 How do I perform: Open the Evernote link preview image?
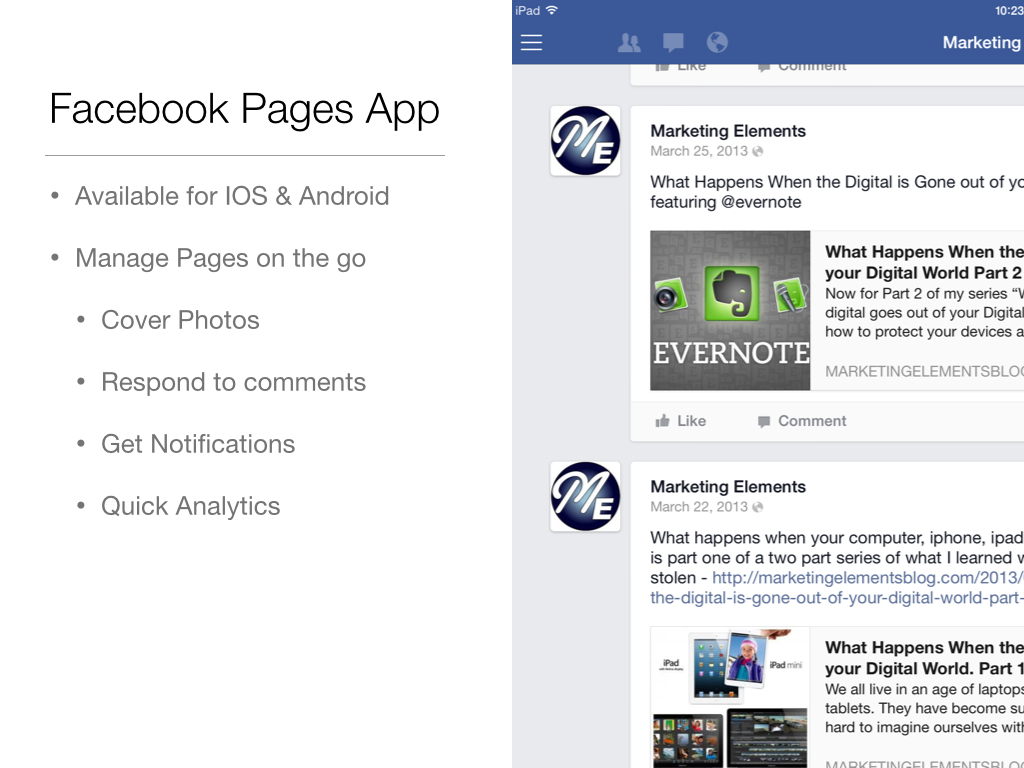click(x=730, y=310)
